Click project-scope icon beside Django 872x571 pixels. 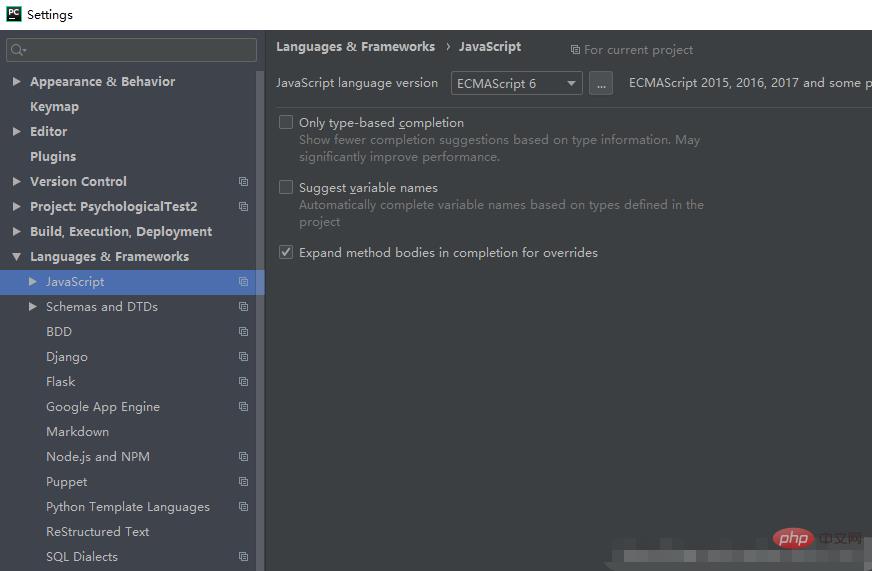click(x=243, y=357)
